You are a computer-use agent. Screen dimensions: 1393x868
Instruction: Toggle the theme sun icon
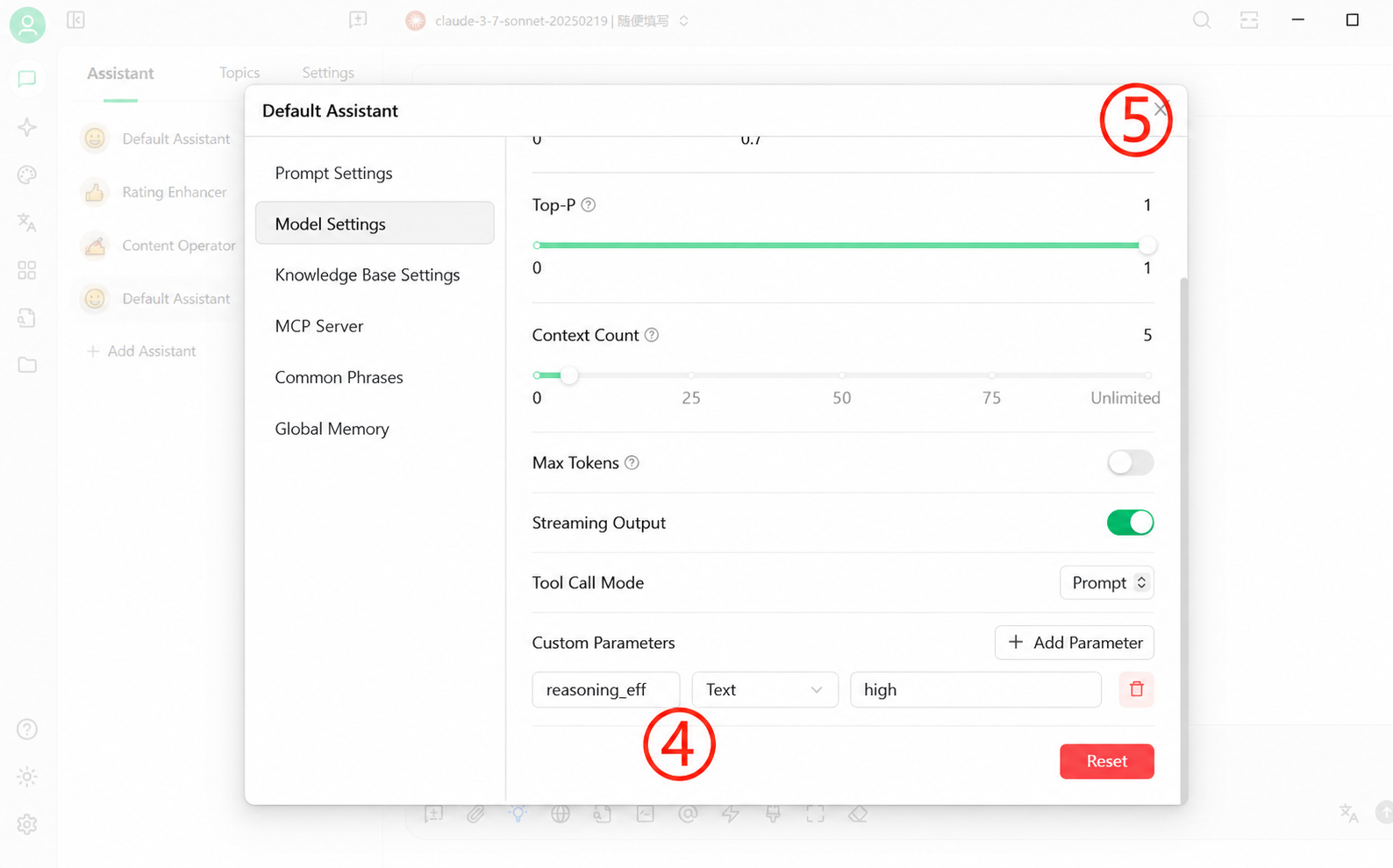[x=27, y=777]
